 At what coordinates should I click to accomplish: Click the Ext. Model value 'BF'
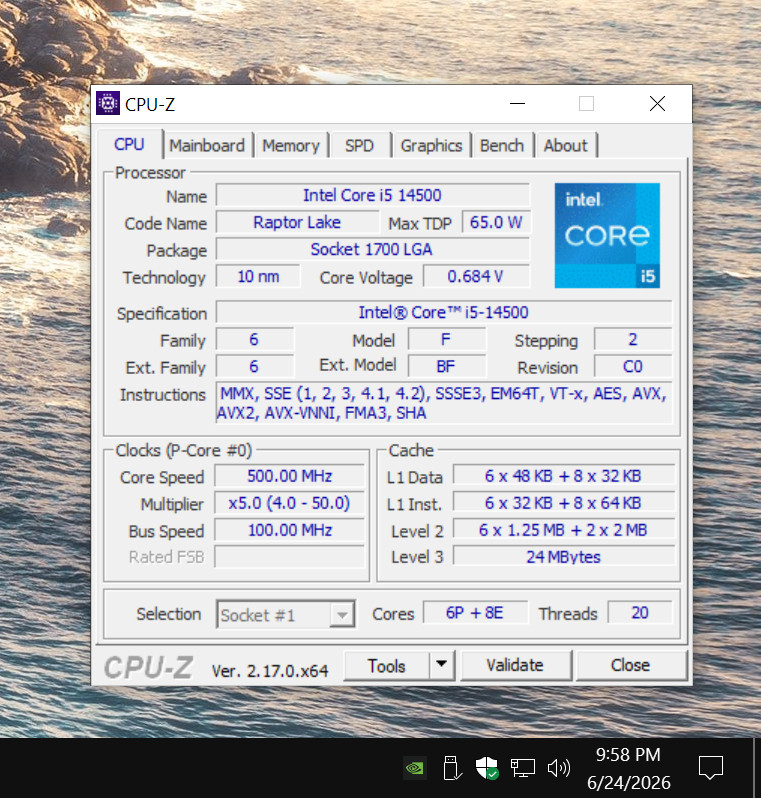446,366
